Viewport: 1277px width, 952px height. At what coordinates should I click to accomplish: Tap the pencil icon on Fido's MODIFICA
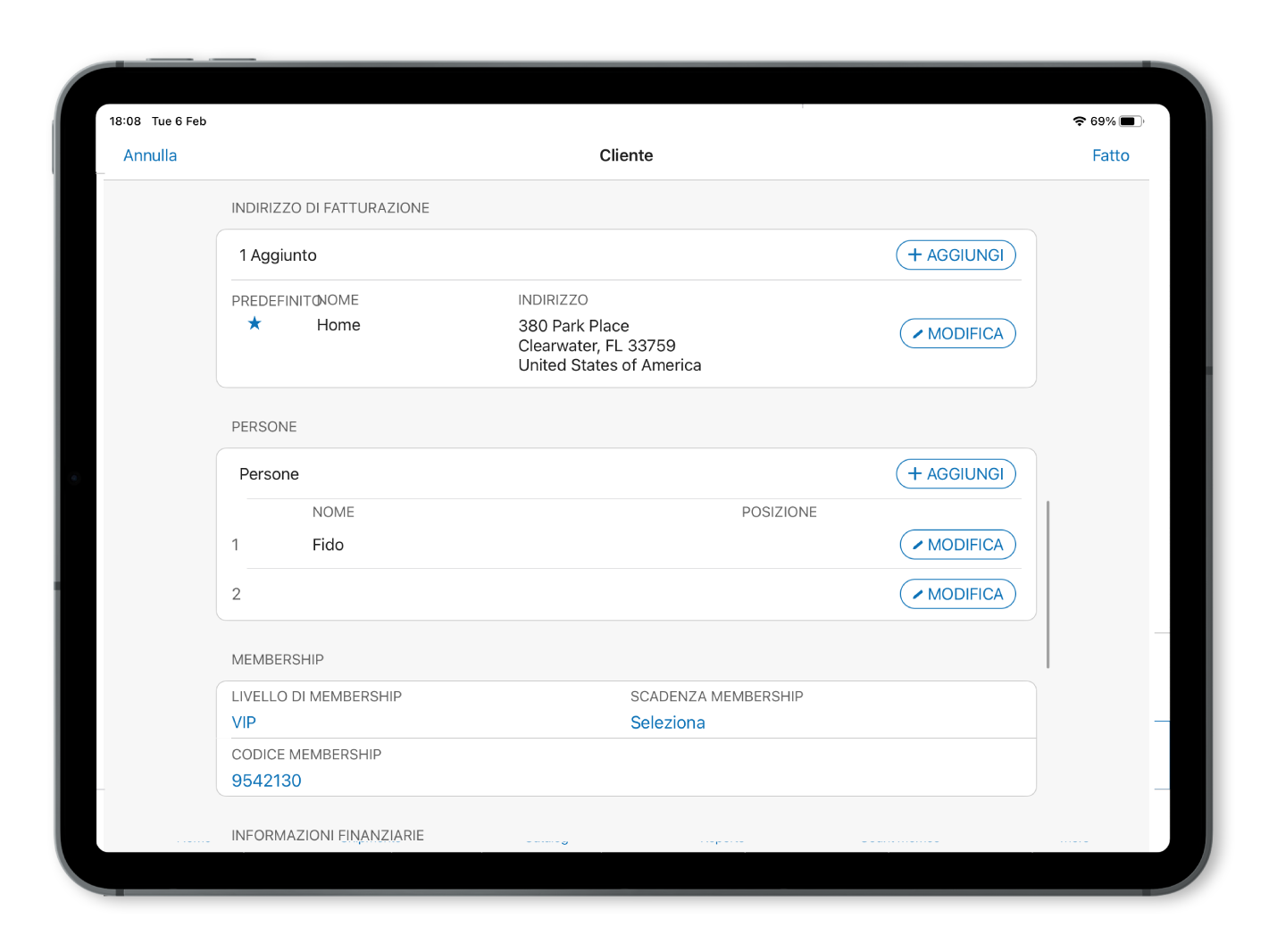pyautogui.click(x=917, y=545)
